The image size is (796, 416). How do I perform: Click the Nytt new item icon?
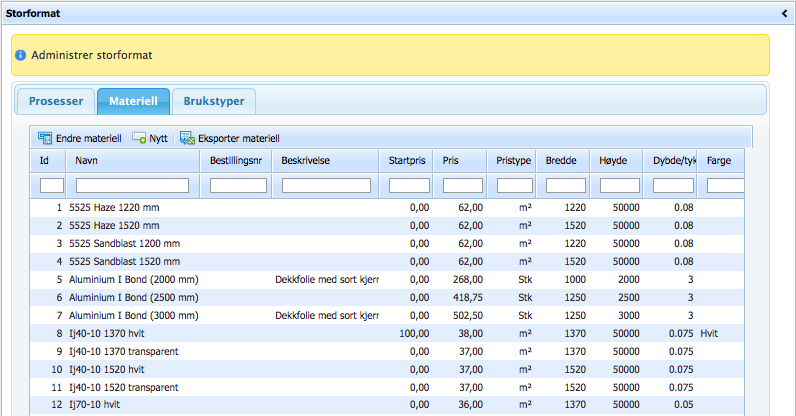coord(139,138)
